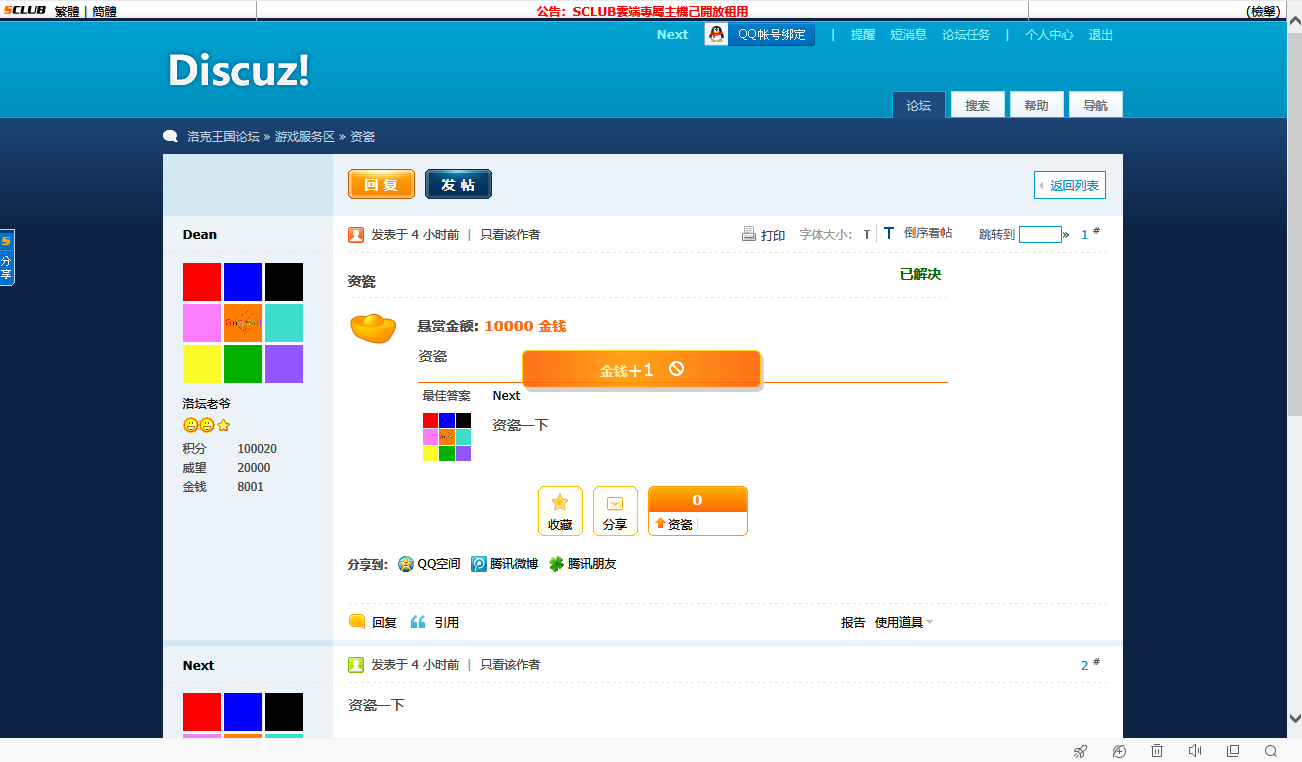
Task: Click the green author icon of Next's post
Action: [356, 665]
